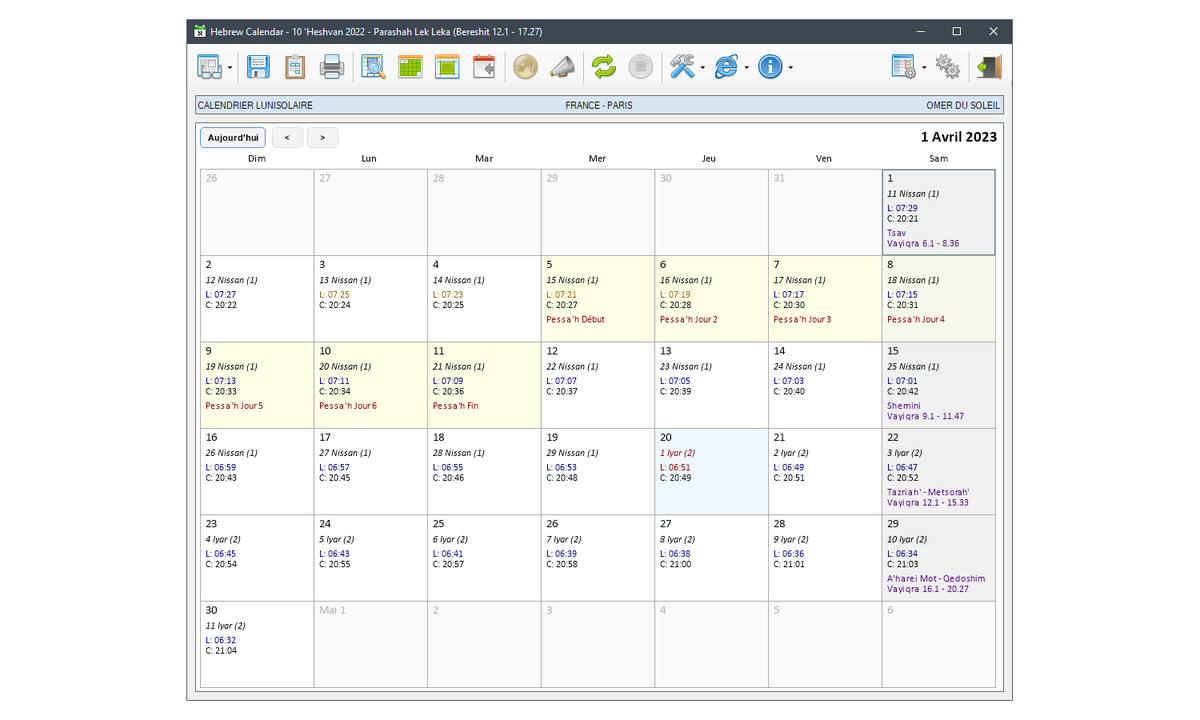Click the grey stop icon
This screenshot has height=720, width=1200.
pos(641,67)
